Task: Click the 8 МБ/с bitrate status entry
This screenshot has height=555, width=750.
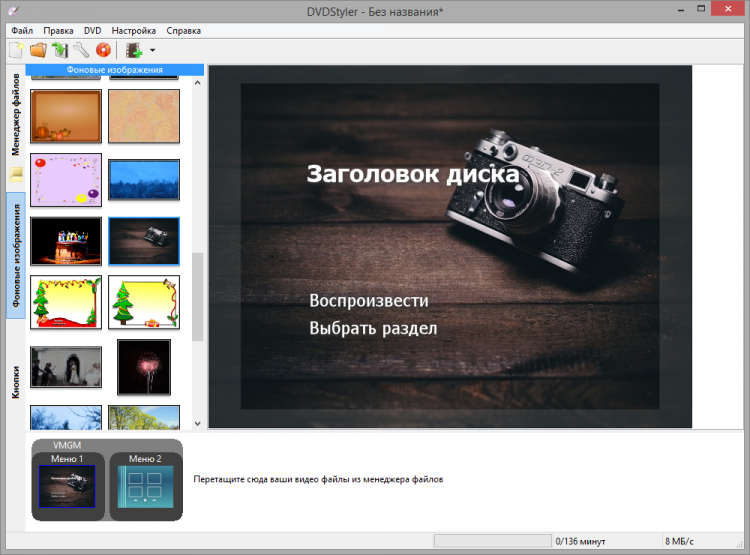Action: pos(679,541)
